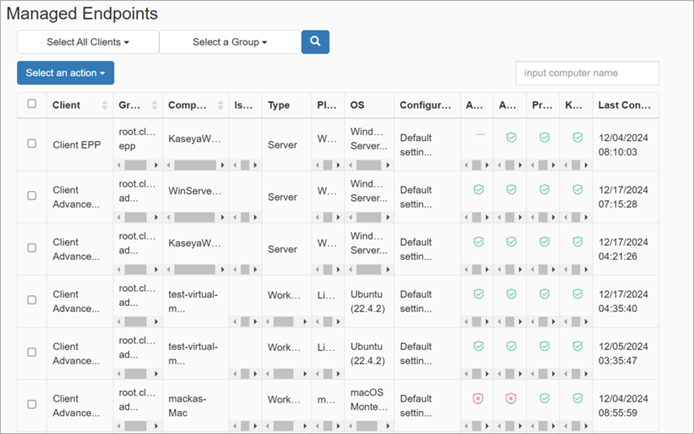The image size is (694, 434).
Task: Sort table by the Type column header
Action: 279,104
